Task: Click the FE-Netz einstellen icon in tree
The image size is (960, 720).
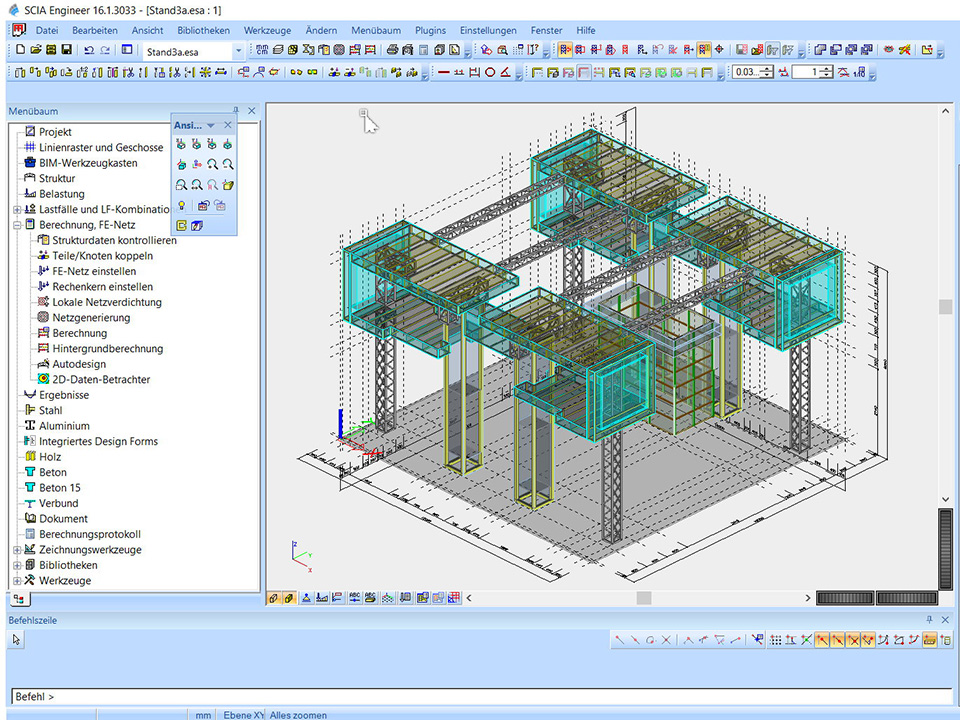Action: click(x=43, y=271)
